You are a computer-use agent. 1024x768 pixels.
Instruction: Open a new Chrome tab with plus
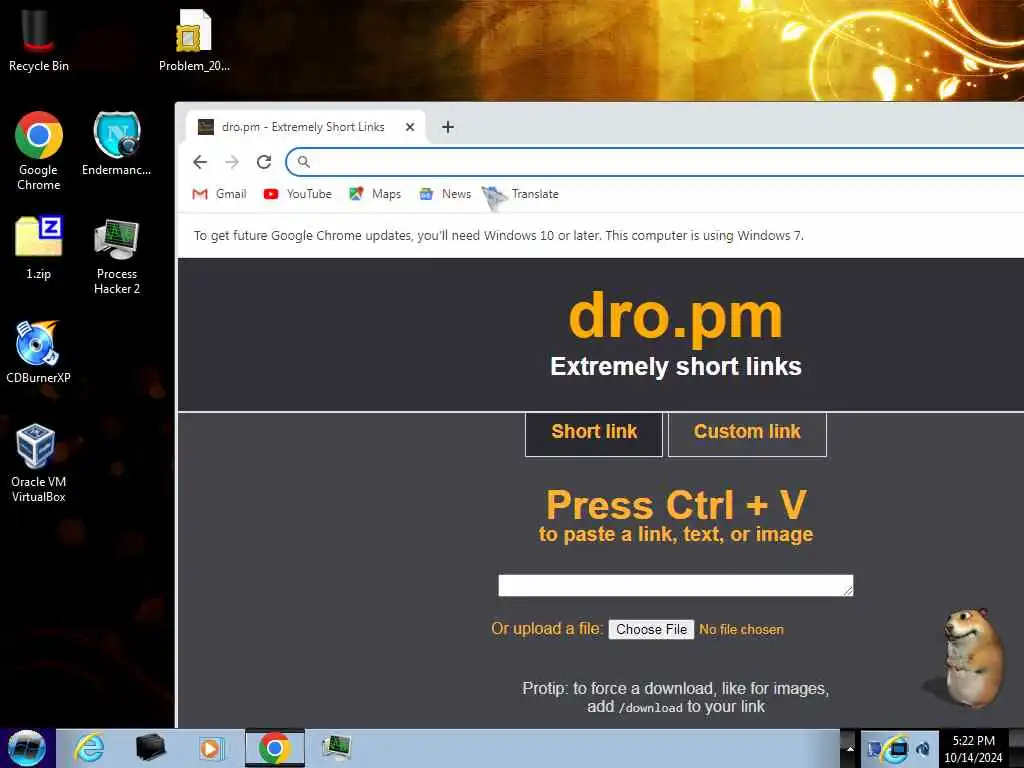[x=447, y=127]
